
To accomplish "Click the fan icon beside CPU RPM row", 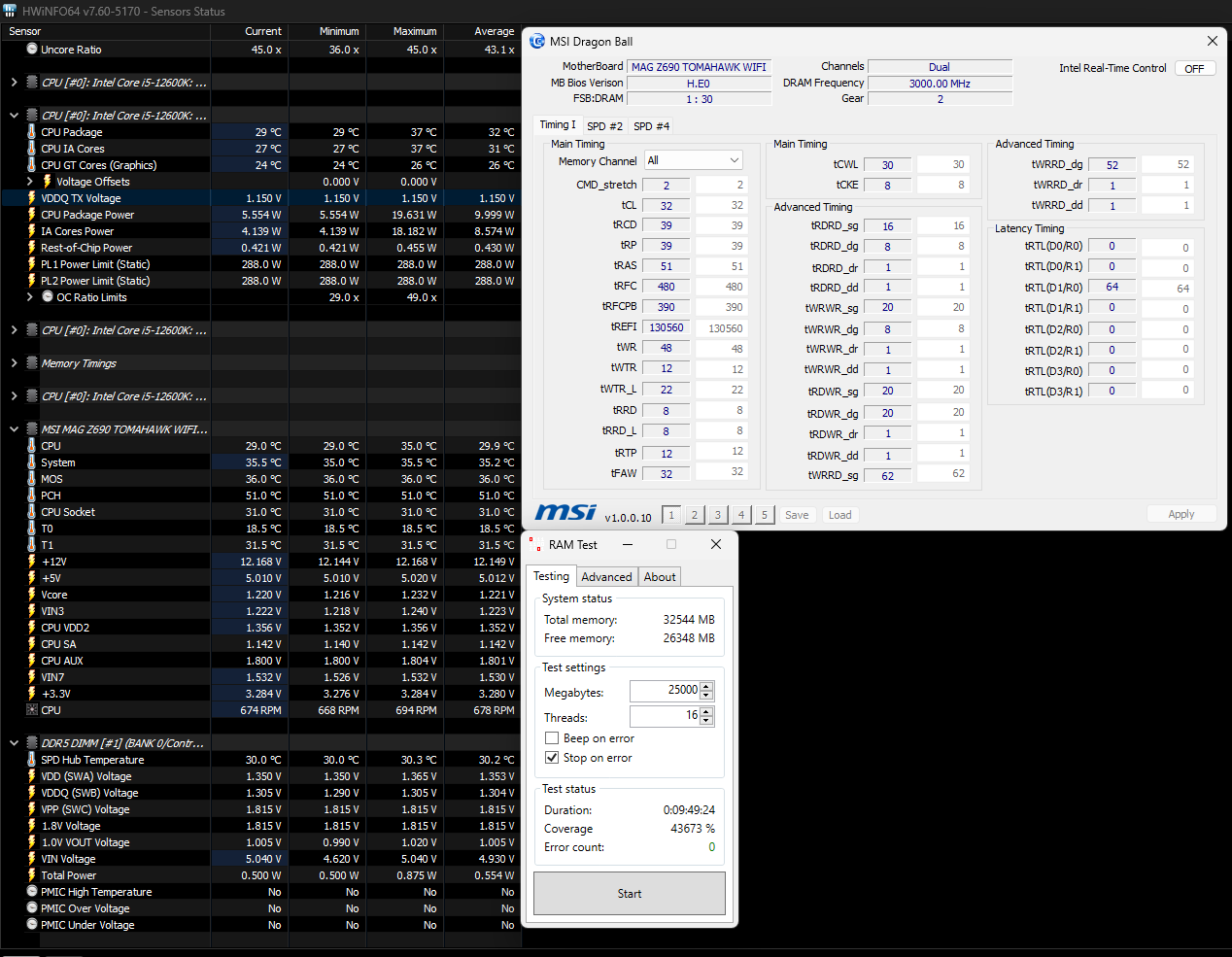I will click(32, 709).
